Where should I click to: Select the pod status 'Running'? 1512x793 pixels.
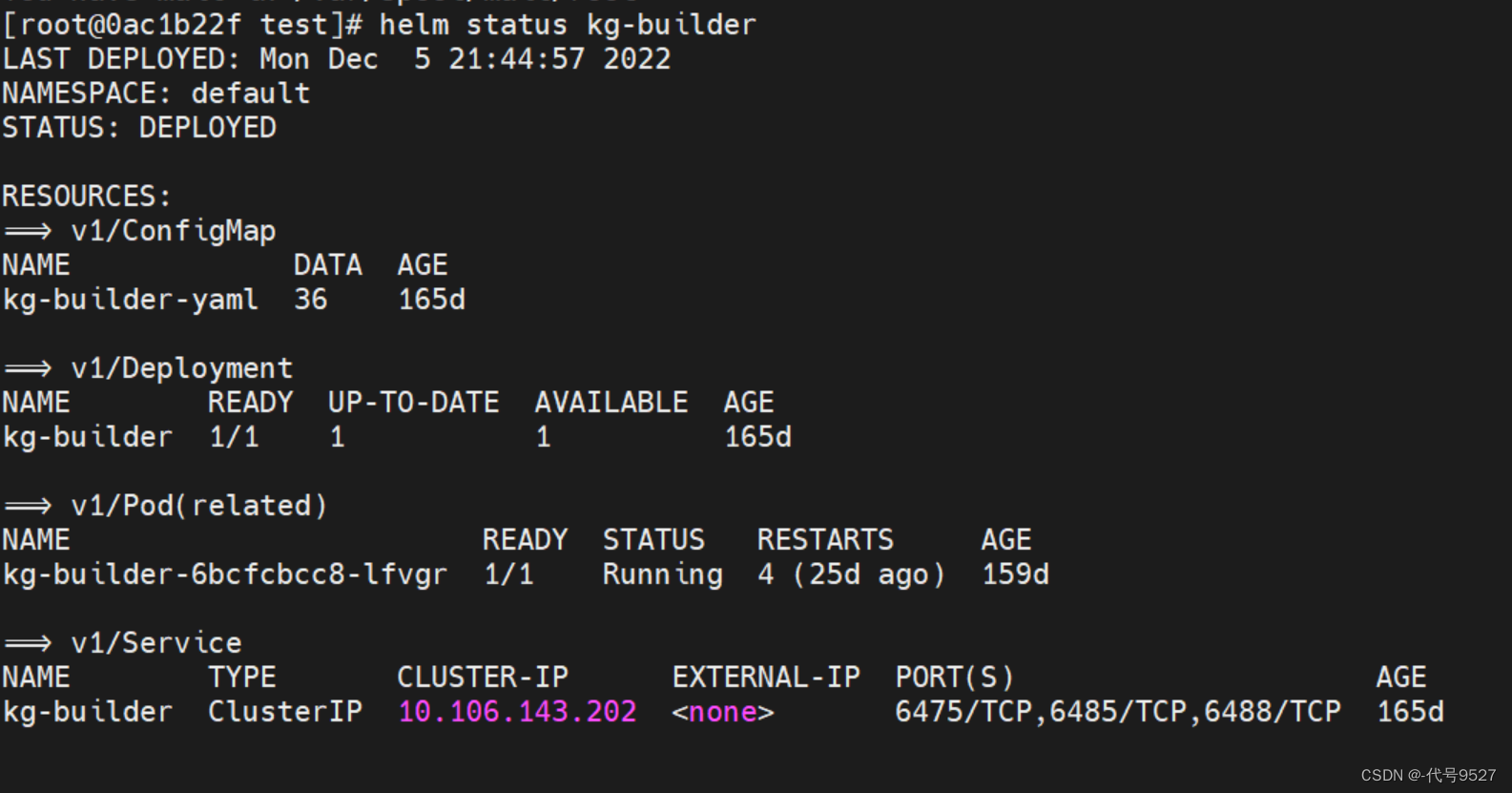(x=663, y=574)
